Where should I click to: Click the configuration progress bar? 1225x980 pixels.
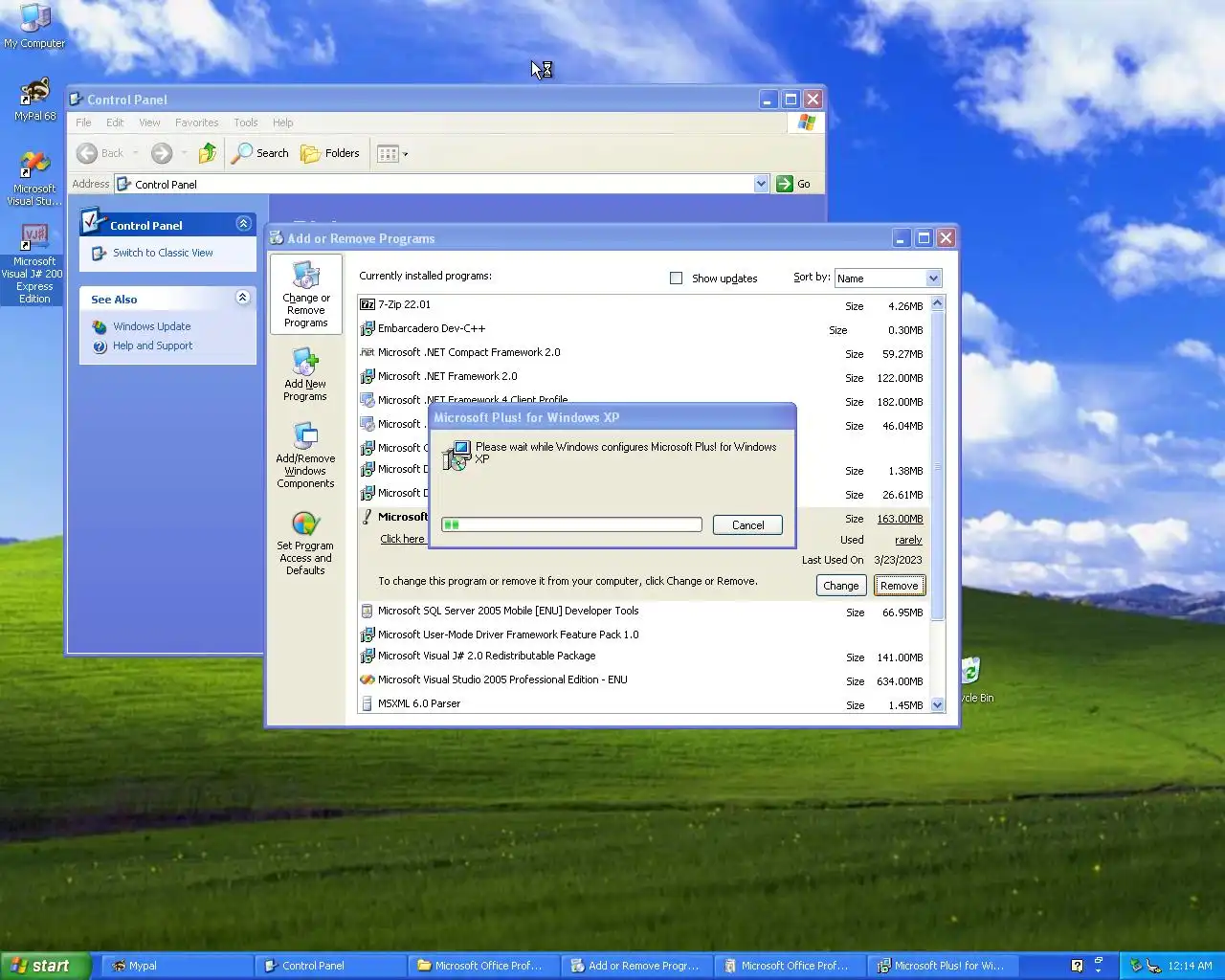tap(571, 524)
